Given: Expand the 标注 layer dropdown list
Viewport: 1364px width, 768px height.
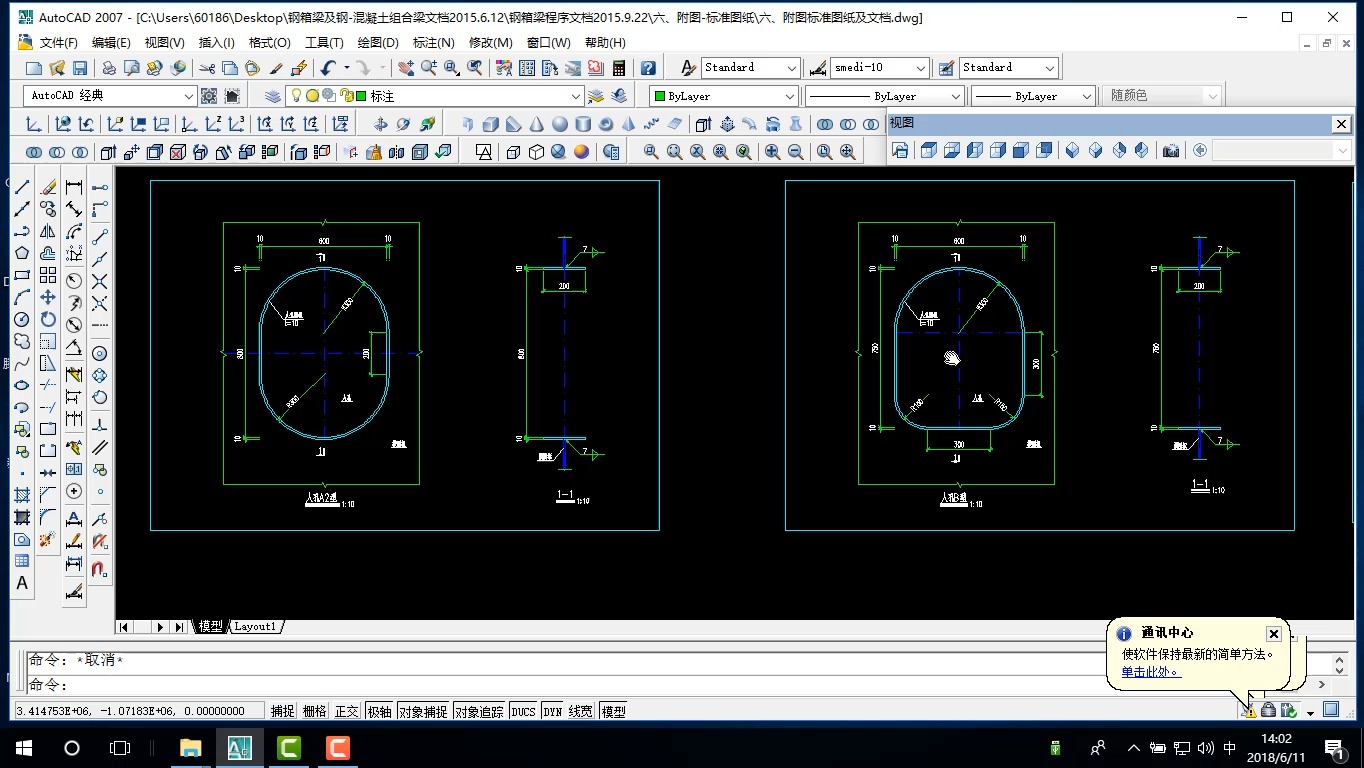Looking at the screenshot, I should (x=575, y=96).
